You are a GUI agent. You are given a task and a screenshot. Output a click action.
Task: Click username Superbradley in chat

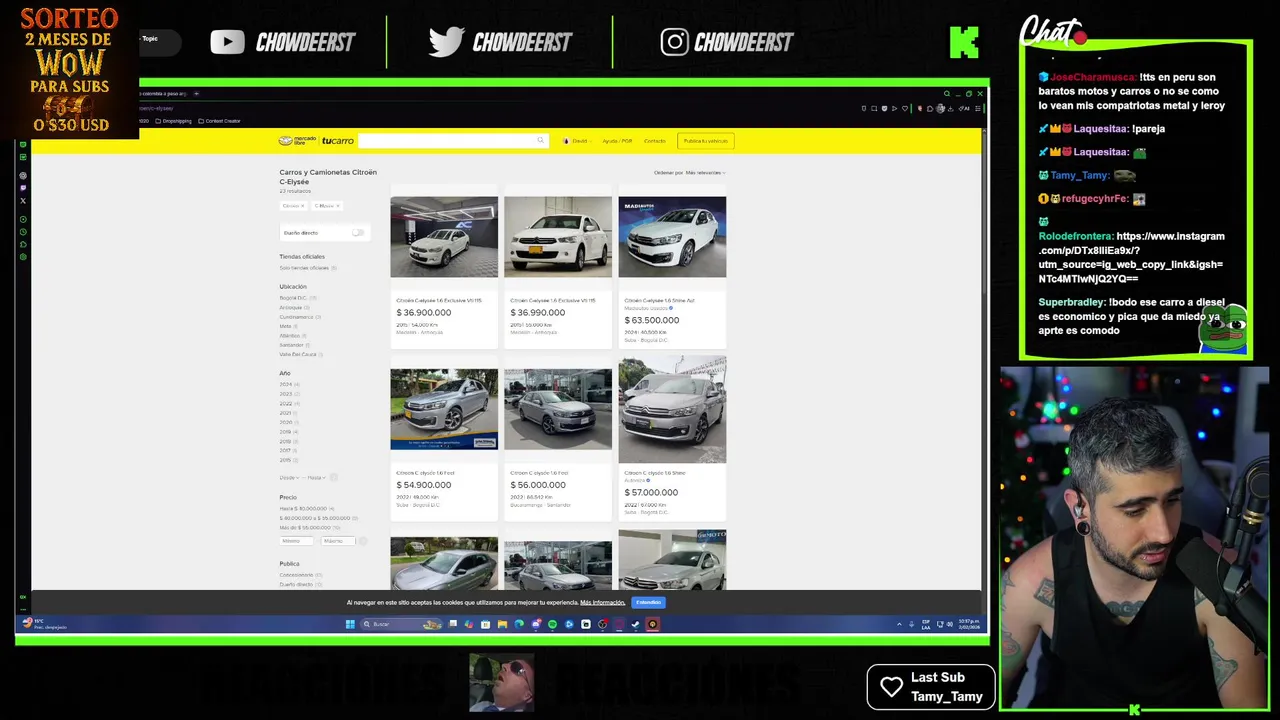point(1071,302)
